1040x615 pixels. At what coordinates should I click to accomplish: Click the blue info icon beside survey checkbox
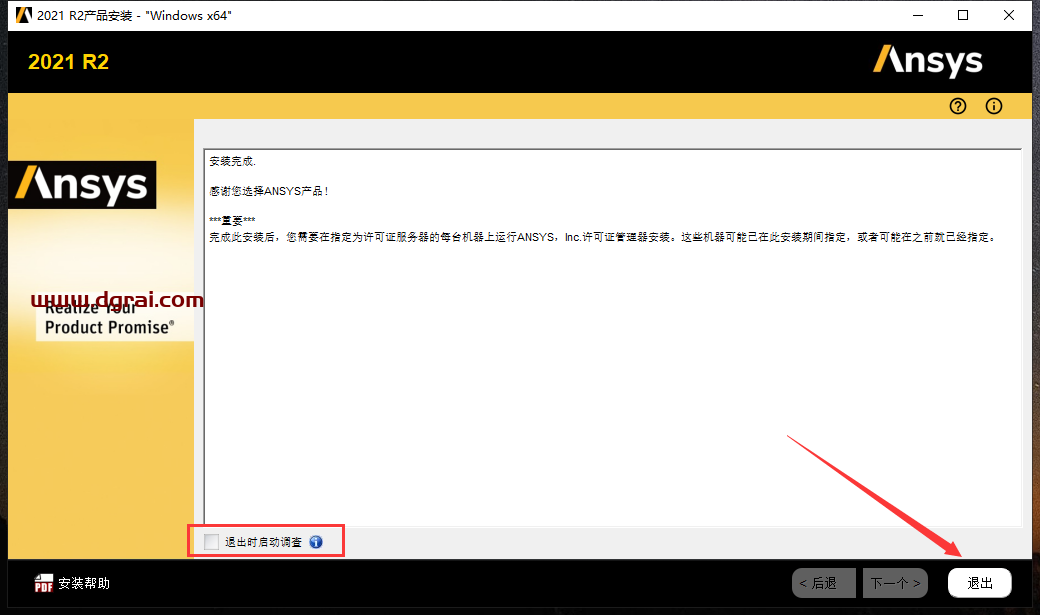[316, 542]
